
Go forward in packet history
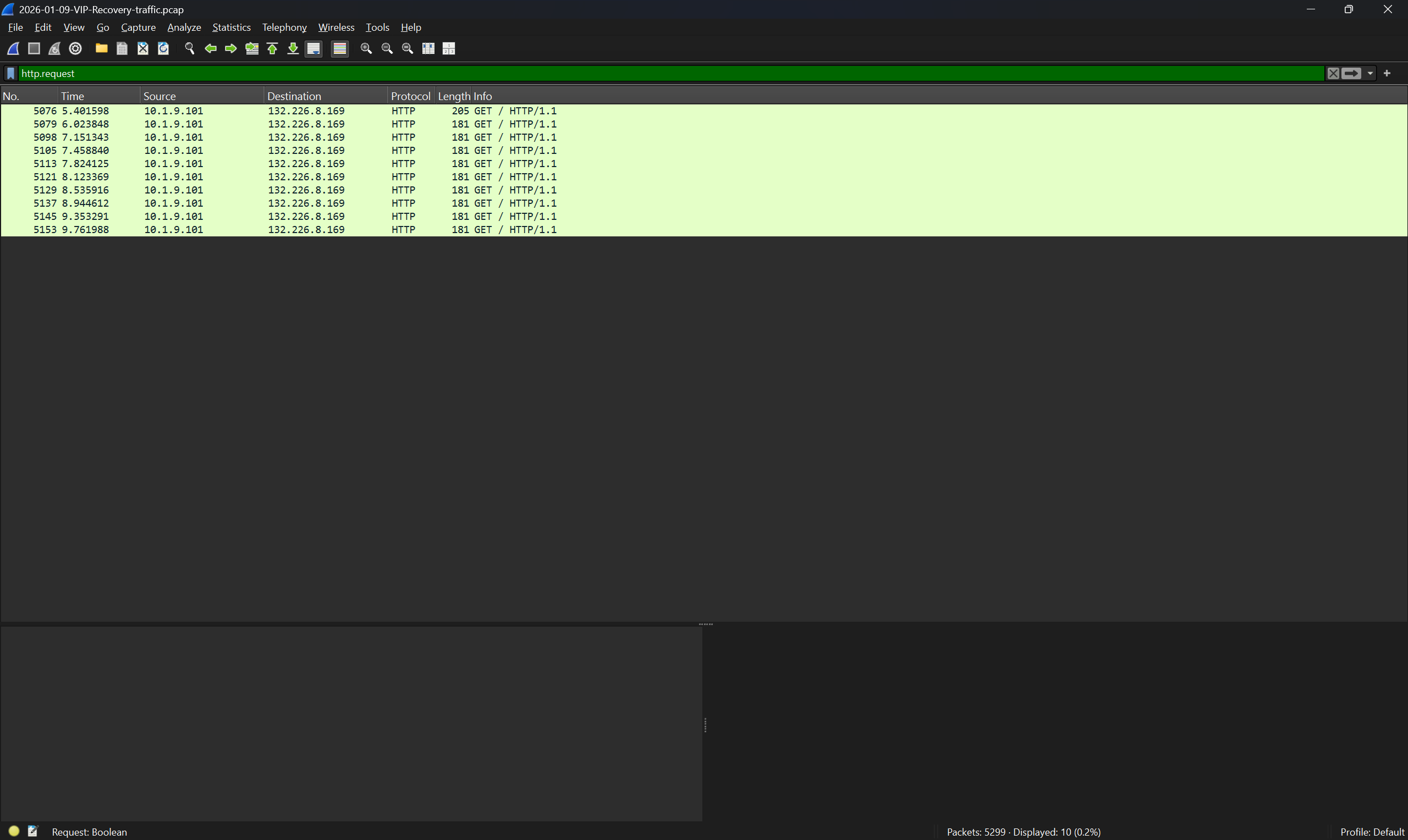231,49
